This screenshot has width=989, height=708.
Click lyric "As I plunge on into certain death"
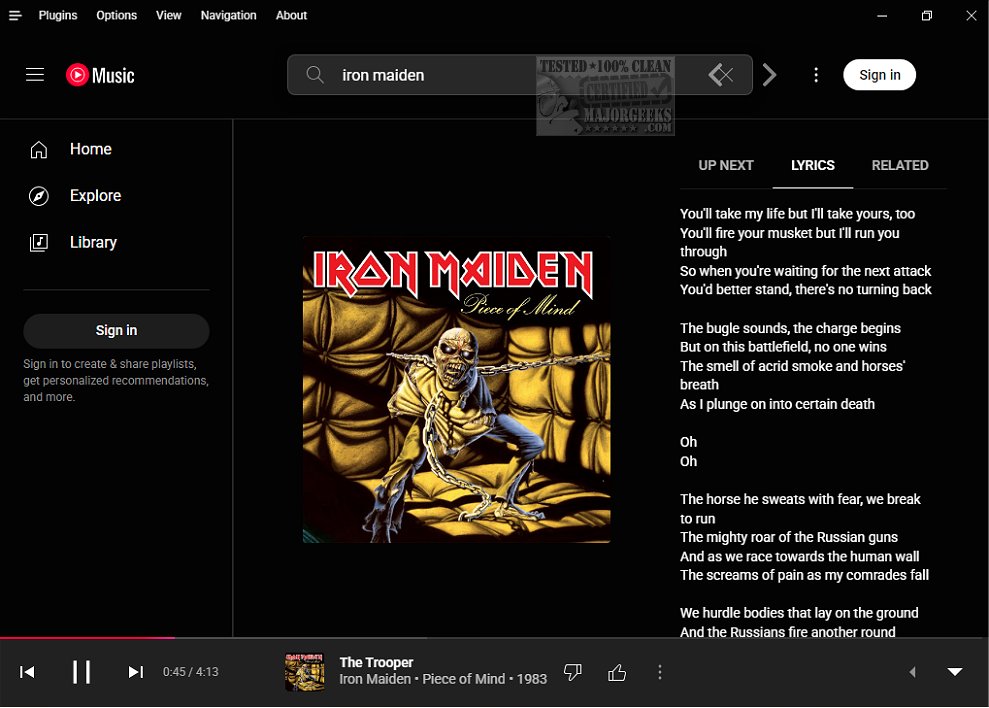click(x=777, y=404)
